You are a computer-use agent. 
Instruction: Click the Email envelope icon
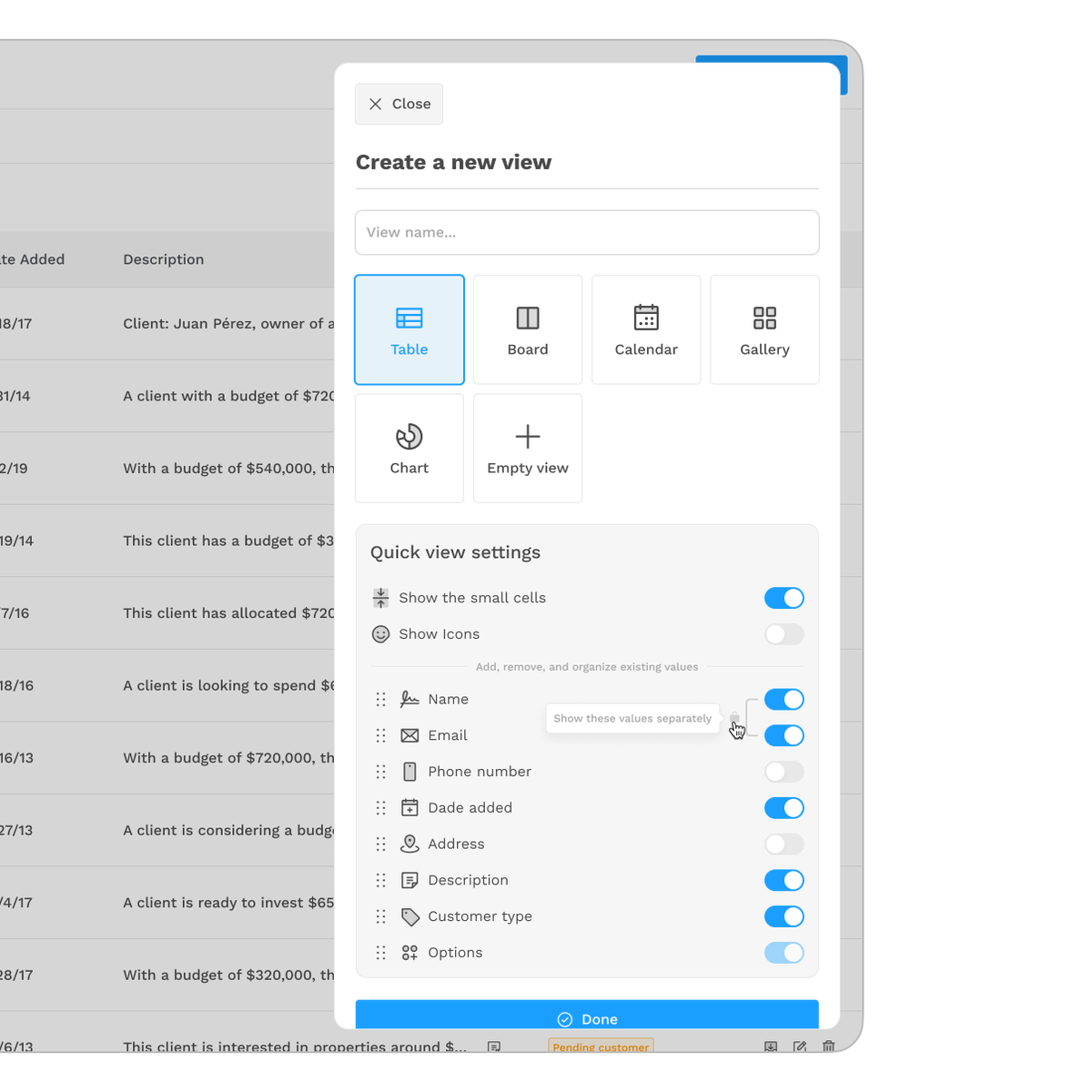(x=410, y=735)
